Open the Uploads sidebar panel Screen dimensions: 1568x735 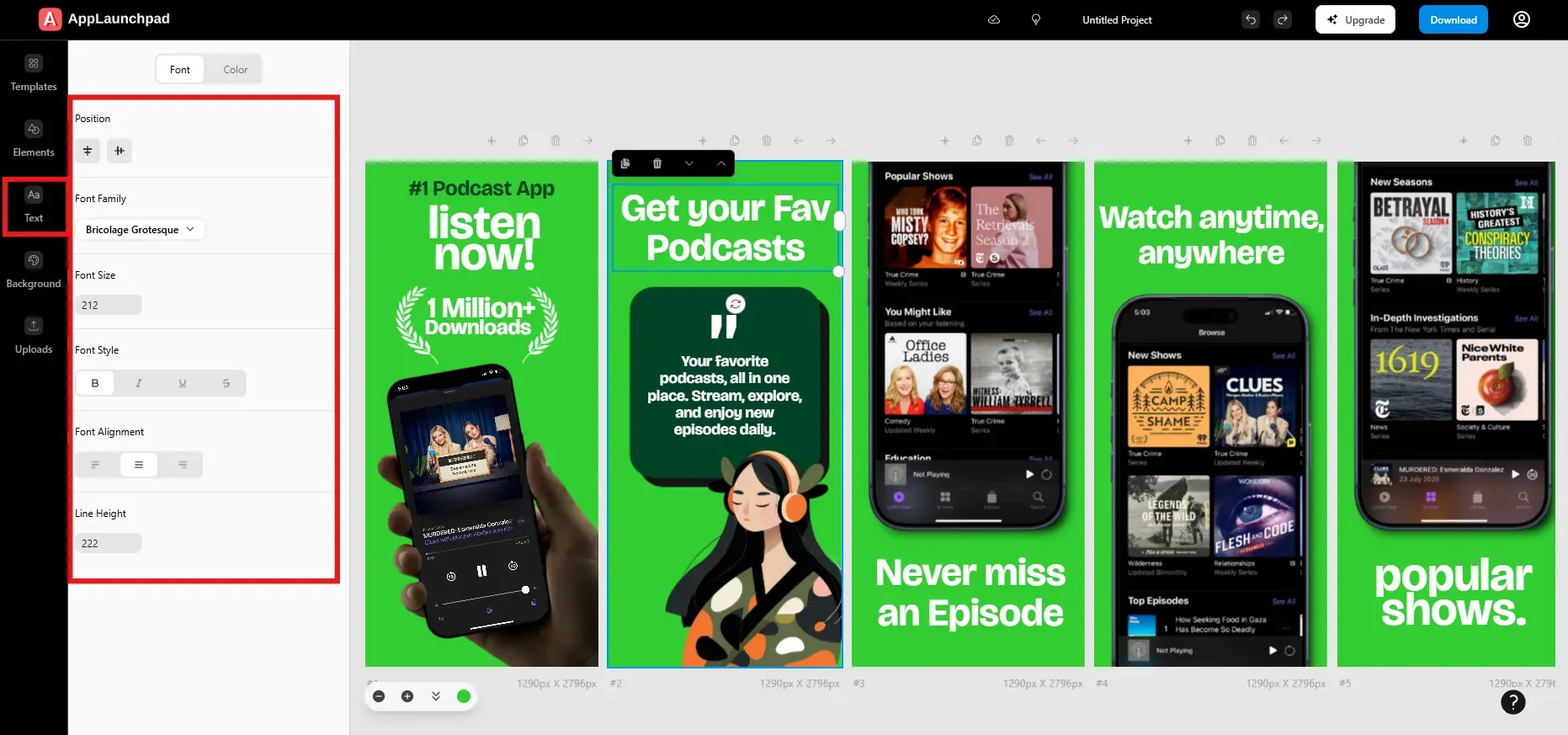pyautogui.click(x=34, y=336)
